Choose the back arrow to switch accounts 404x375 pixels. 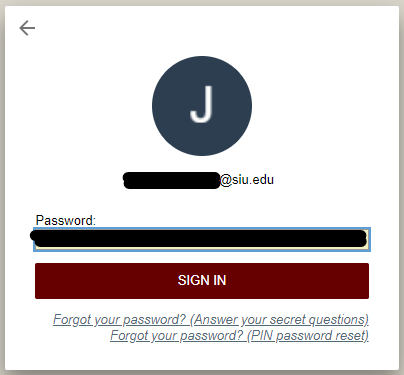(27, 28)
